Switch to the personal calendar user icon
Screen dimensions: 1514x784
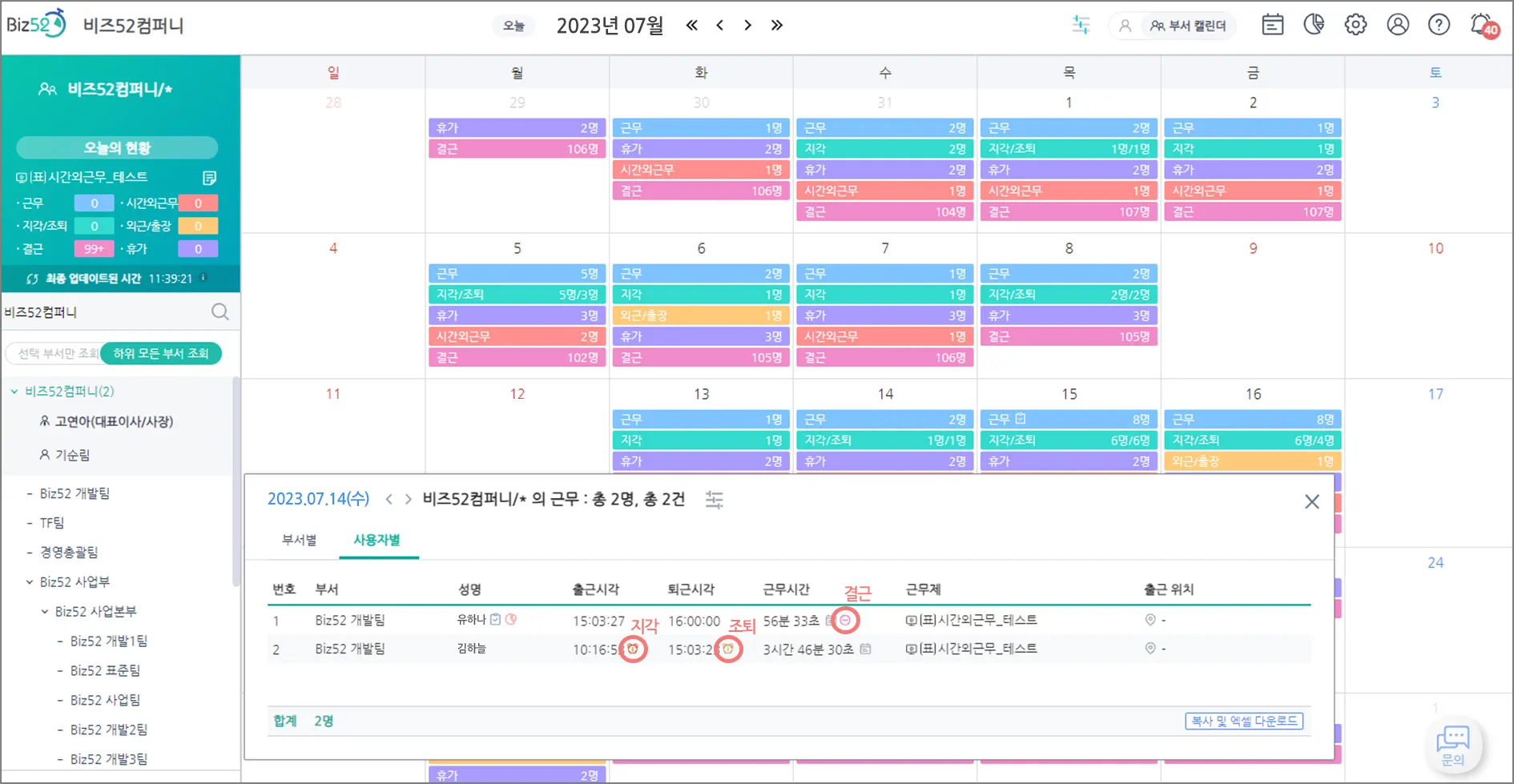[1125, 26]
